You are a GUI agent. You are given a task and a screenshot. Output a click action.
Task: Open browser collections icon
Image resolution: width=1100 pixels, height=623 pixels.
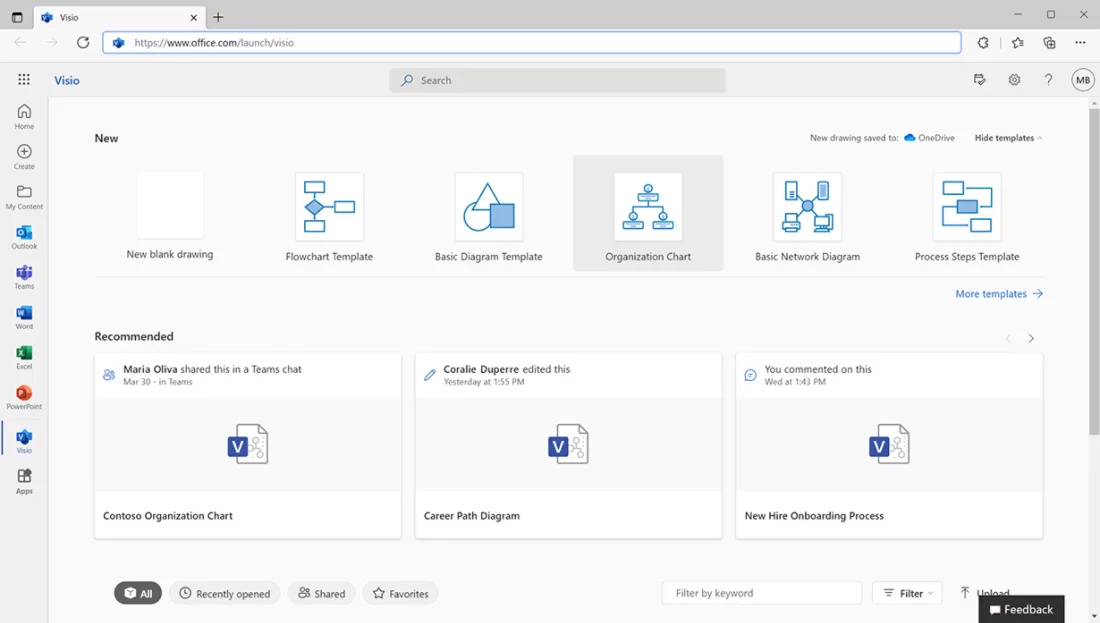(x=1049, y=43)
